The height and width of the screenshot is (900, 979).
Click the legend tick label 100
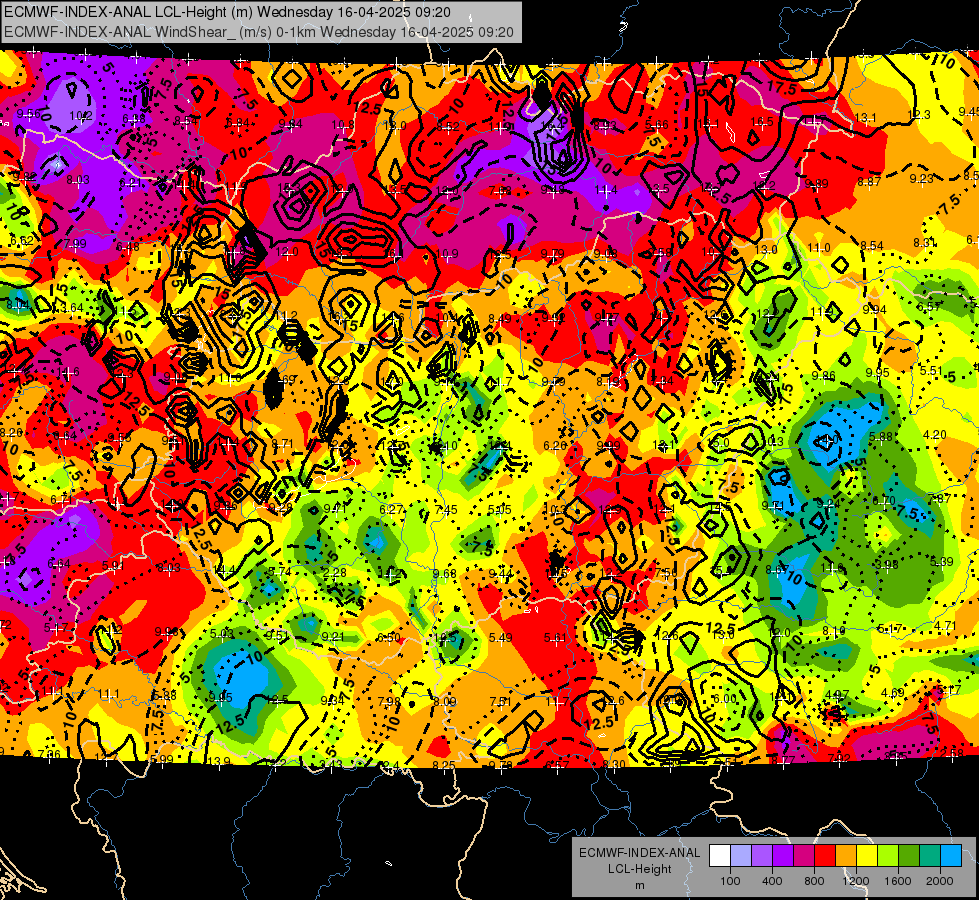tap(730, 881)
